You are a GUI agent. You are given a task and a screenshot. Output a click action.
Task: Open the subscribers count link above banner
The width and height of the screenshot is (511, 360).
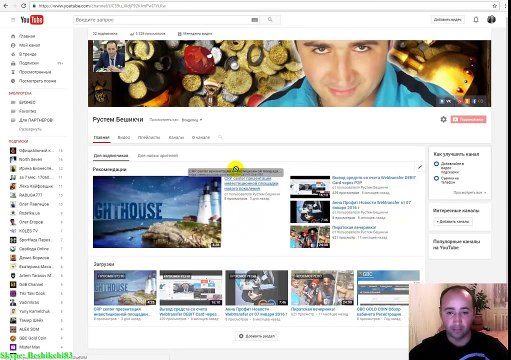(105, 34)
